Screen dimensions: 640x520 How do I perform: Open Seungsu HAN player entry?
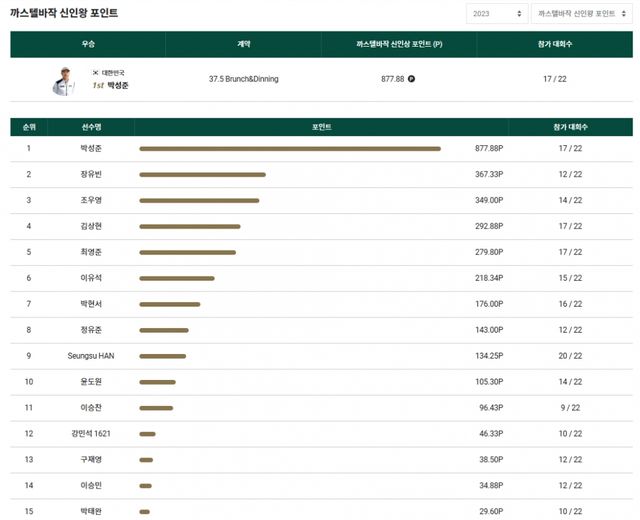coord(91,356)
